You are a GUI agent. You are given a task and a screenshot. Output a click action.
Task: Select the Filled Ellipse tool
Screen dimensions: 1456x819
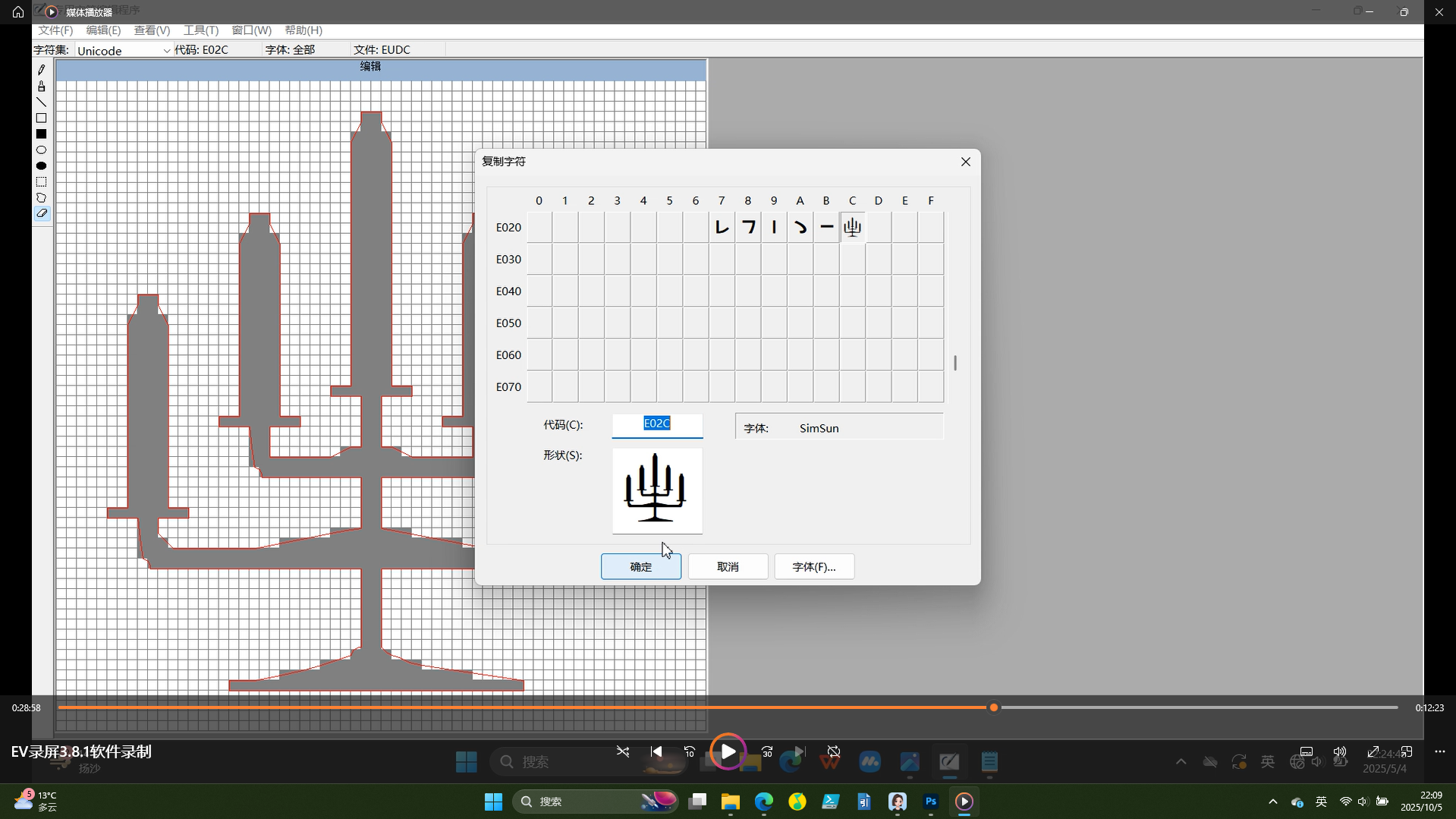coord(42,166)
